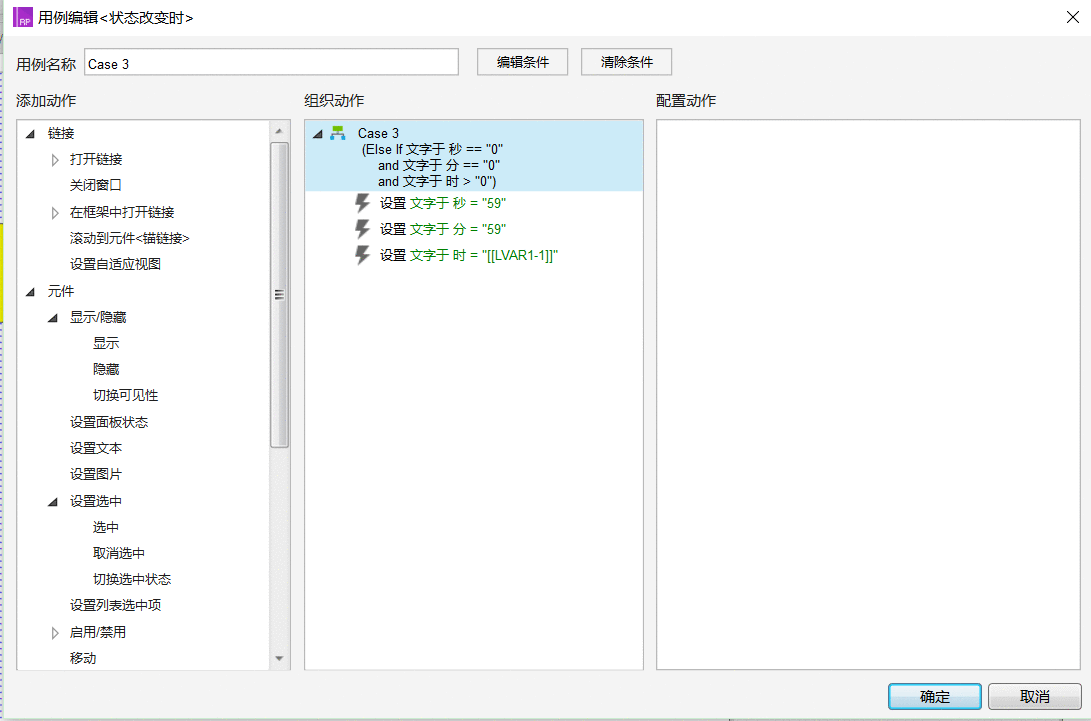The height and width of the screenshot is (721, 1091).
Task: Select the 隐藏 action
Action: (x=106, y=370)
